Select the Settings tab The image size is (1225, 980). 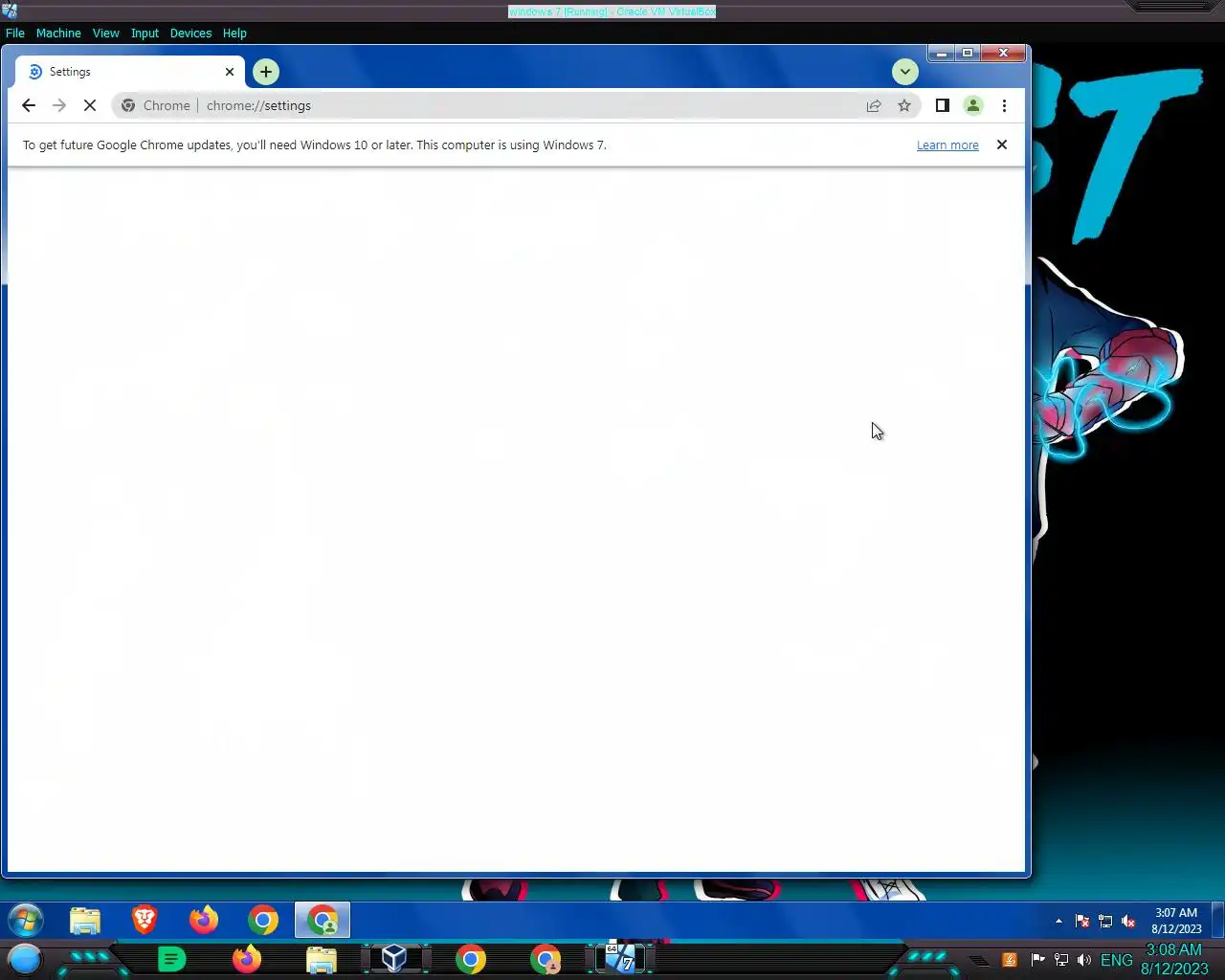pyautogui.click(x=129, y=72)
